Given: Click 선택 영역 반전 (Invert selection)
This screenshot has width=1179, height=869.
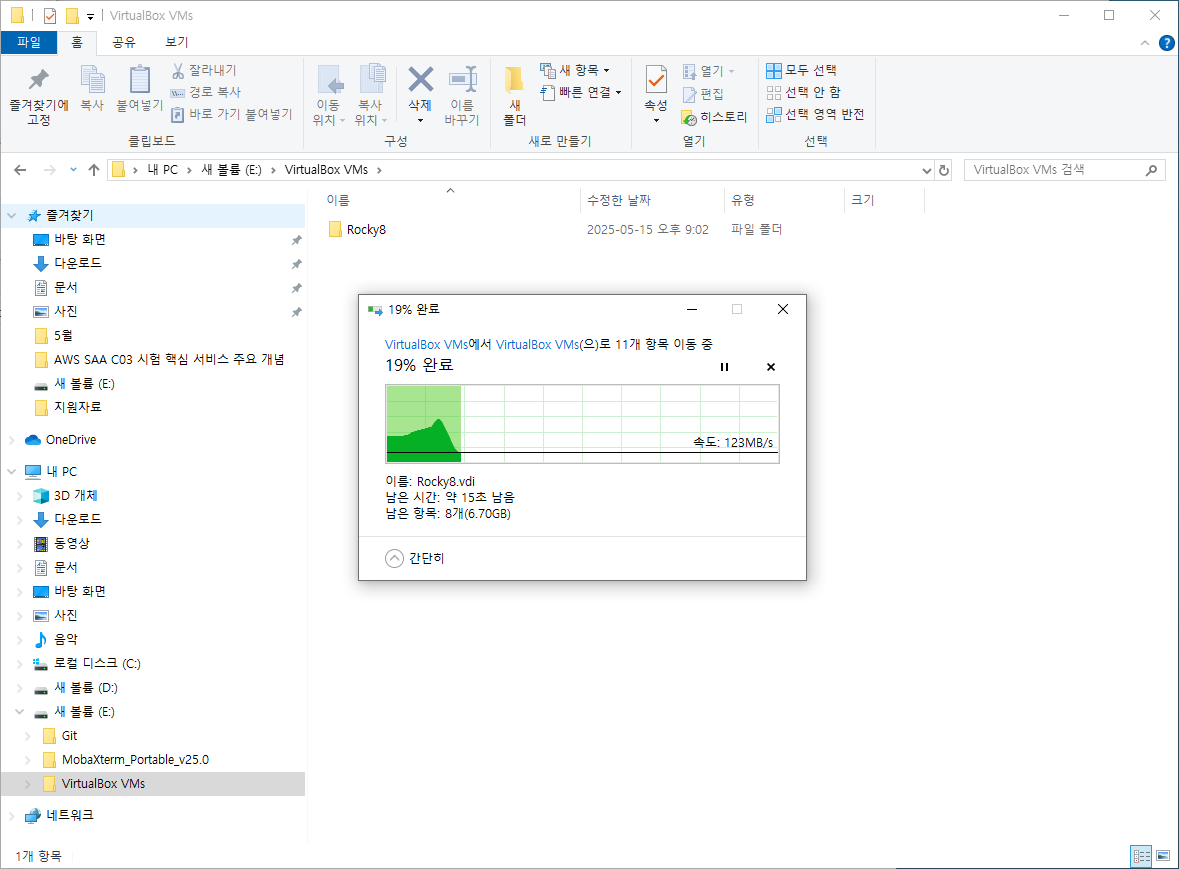Looking at the screenshot, I should coord(815,114).
